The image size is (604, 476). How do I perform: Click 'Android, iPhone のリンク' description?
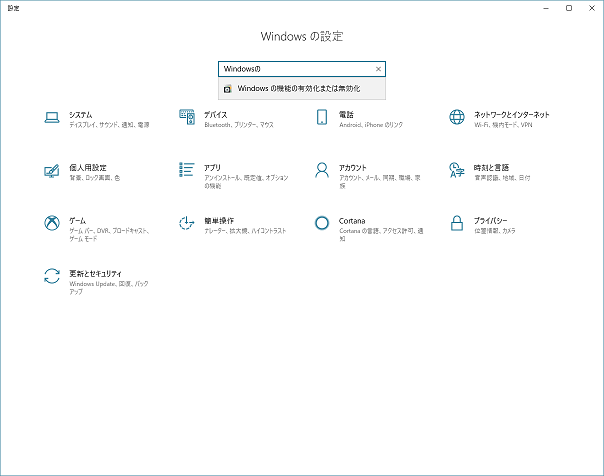pyautogui.click(x=371, y=125)
